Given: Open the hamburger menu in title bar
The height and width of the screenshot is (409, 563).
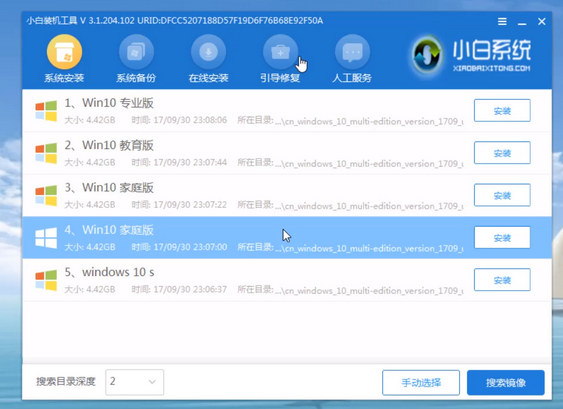Looking at the screenshot, I should [502, 22].
